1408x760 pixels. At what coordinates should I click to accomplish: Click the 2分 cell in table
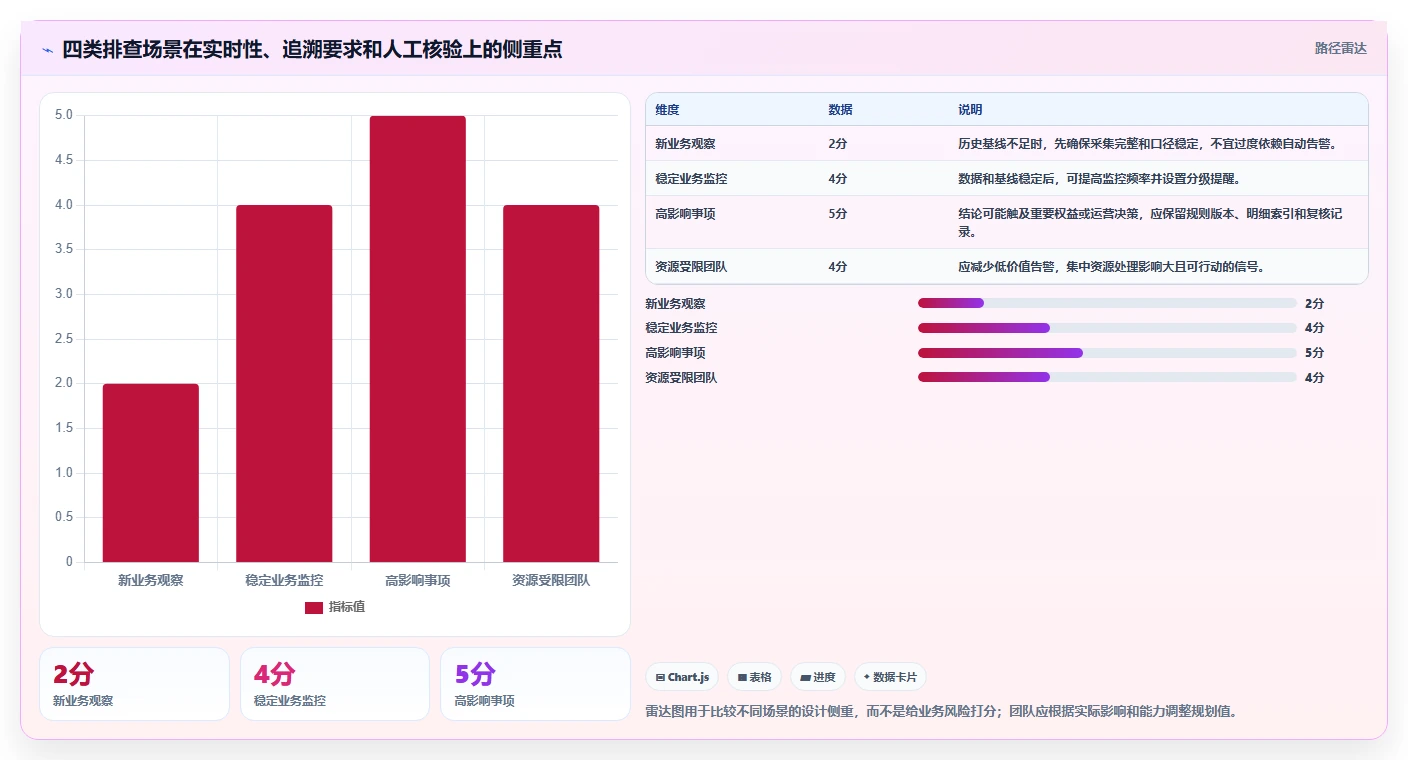pyautogui.click(x=838, y=144)
